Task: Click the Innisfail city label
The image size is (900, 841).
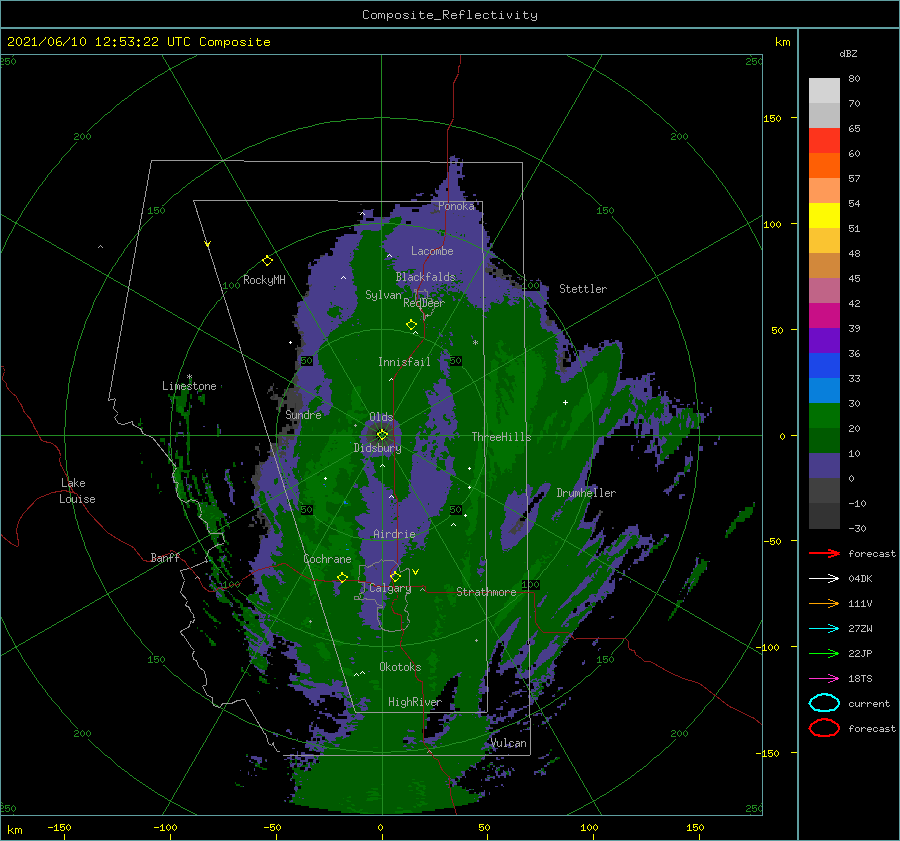Action: 404,362
